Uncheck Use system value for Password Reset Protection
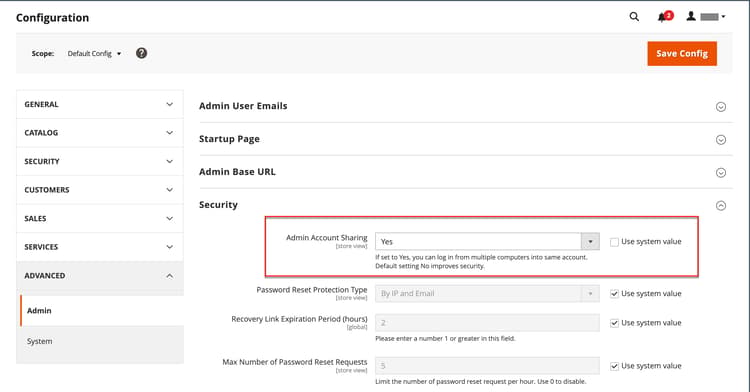750x392 pixels. point(614,294)
